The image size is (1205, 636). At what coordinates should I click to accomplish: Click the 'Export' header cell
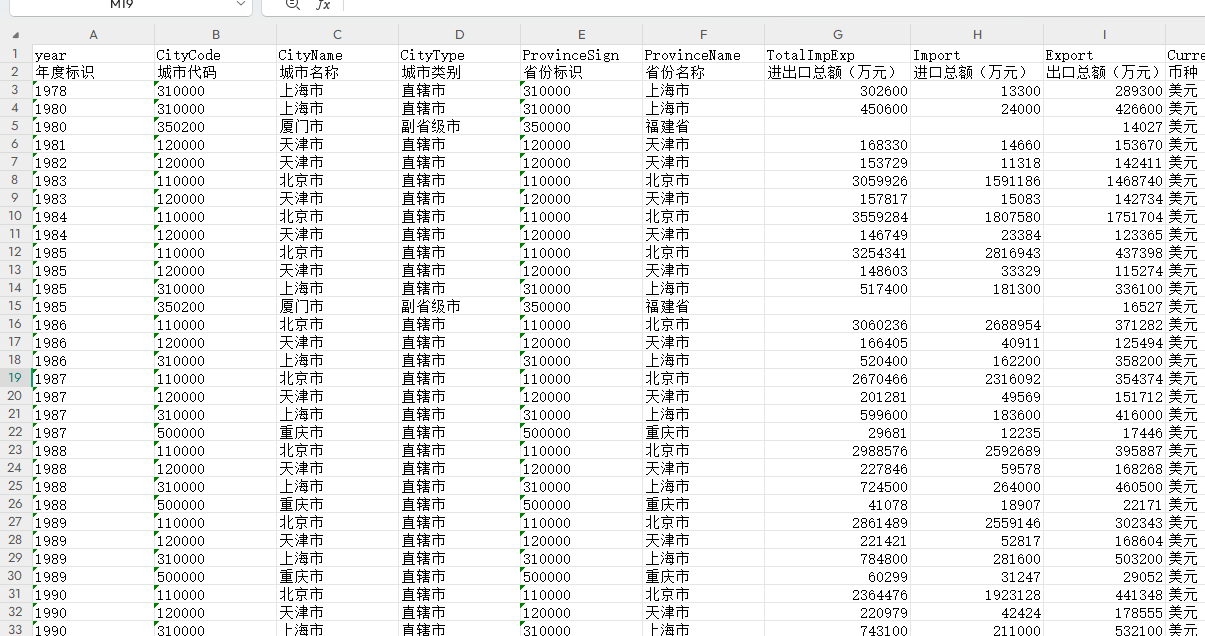[x=1104, y=55]
